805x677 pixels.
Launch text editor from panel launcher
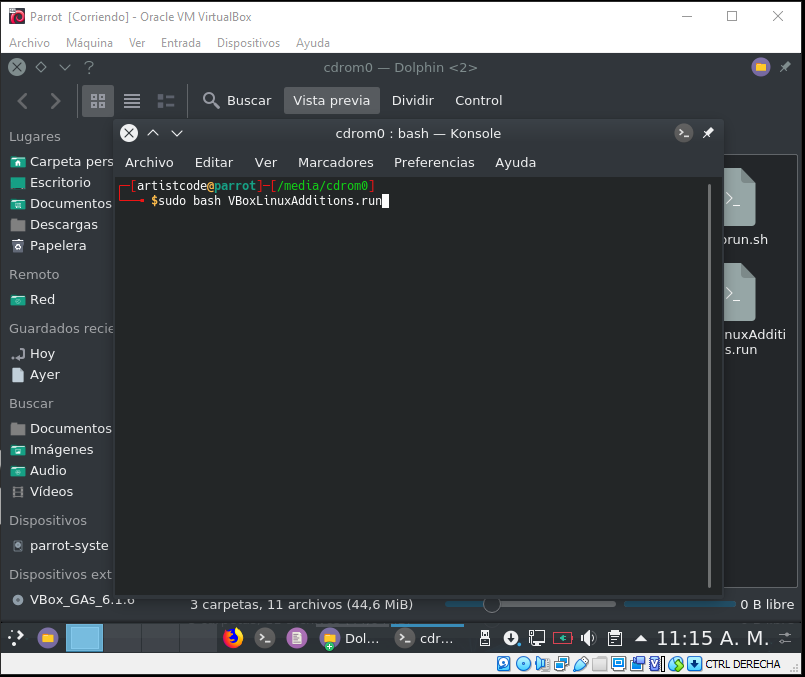297,638
